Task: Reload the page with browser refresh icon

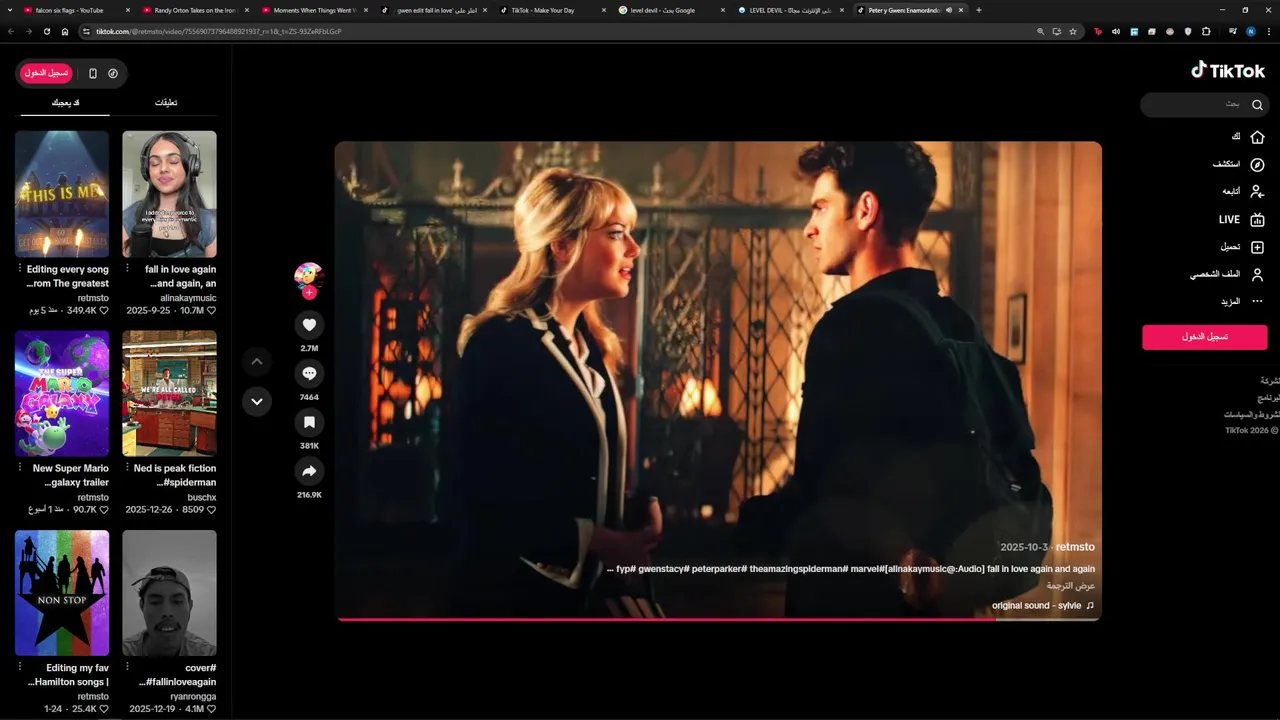Action: [46, 31]
